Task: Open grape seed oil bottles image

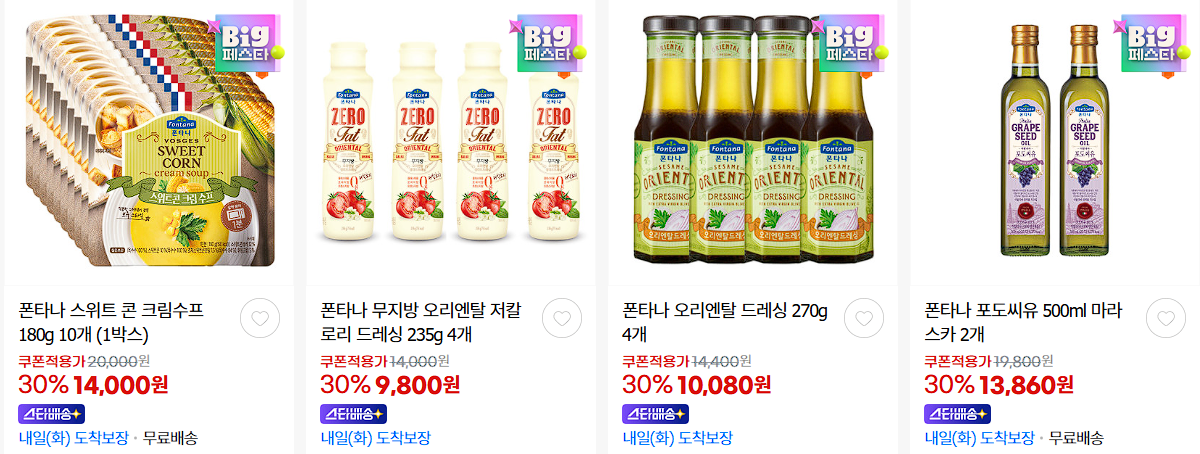Action: (x=1055, y=141)
